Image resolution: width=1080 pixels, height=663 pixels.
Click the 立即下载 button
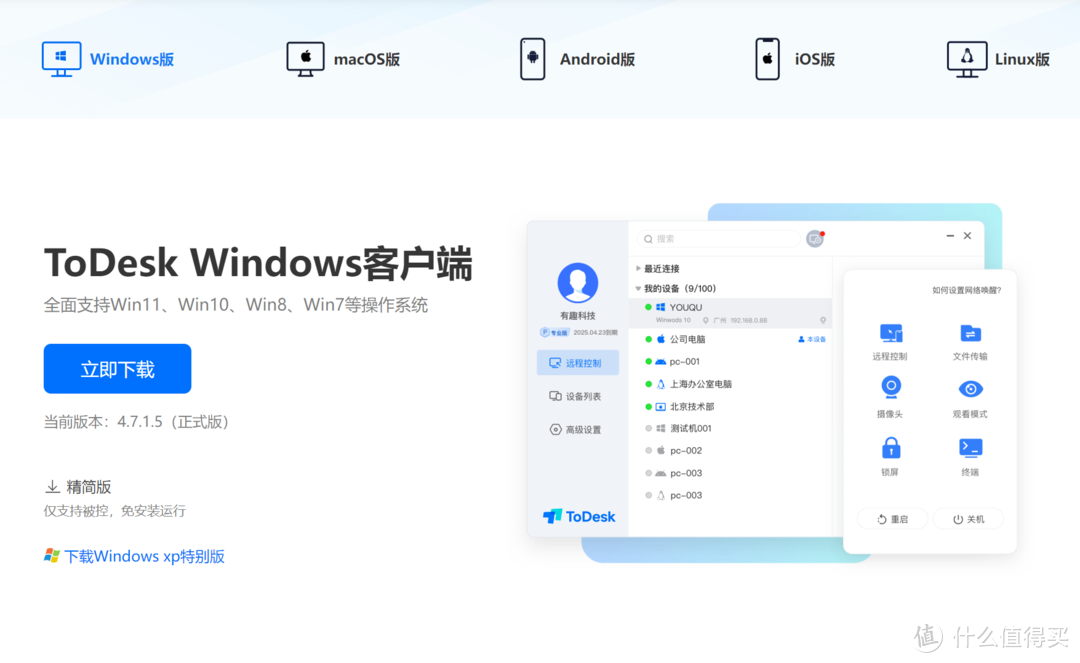pos(117,369)
